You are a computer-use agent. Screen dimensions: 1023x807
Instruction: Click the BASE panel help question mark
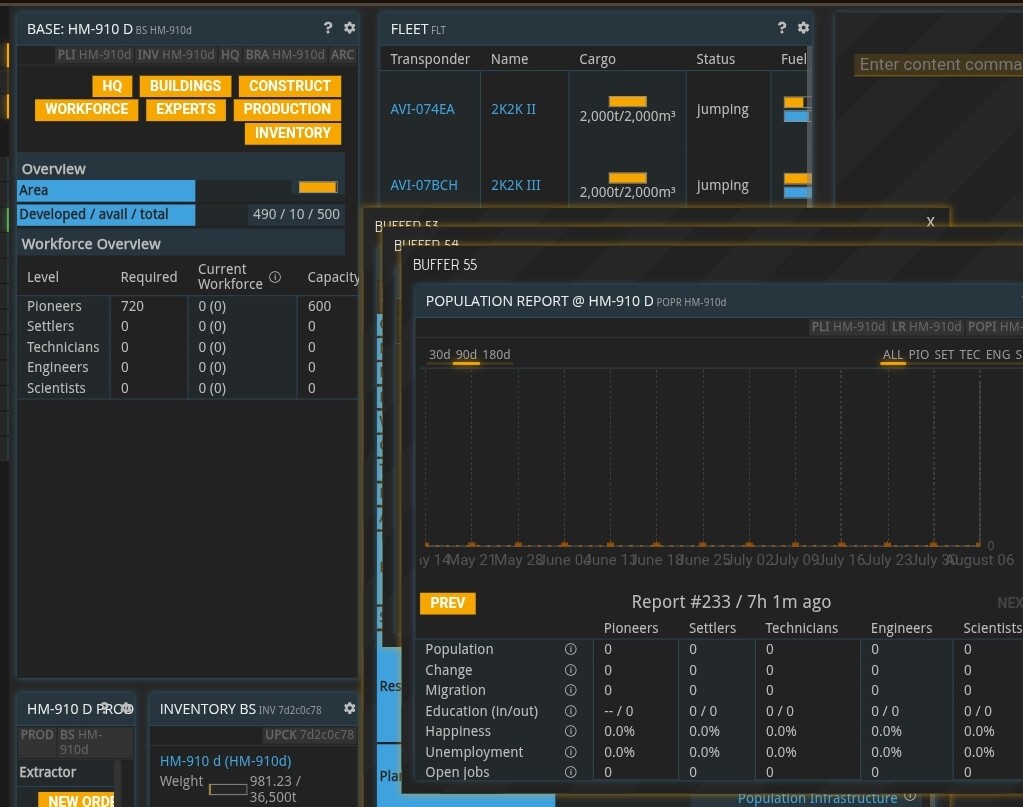tap(328, 27)
